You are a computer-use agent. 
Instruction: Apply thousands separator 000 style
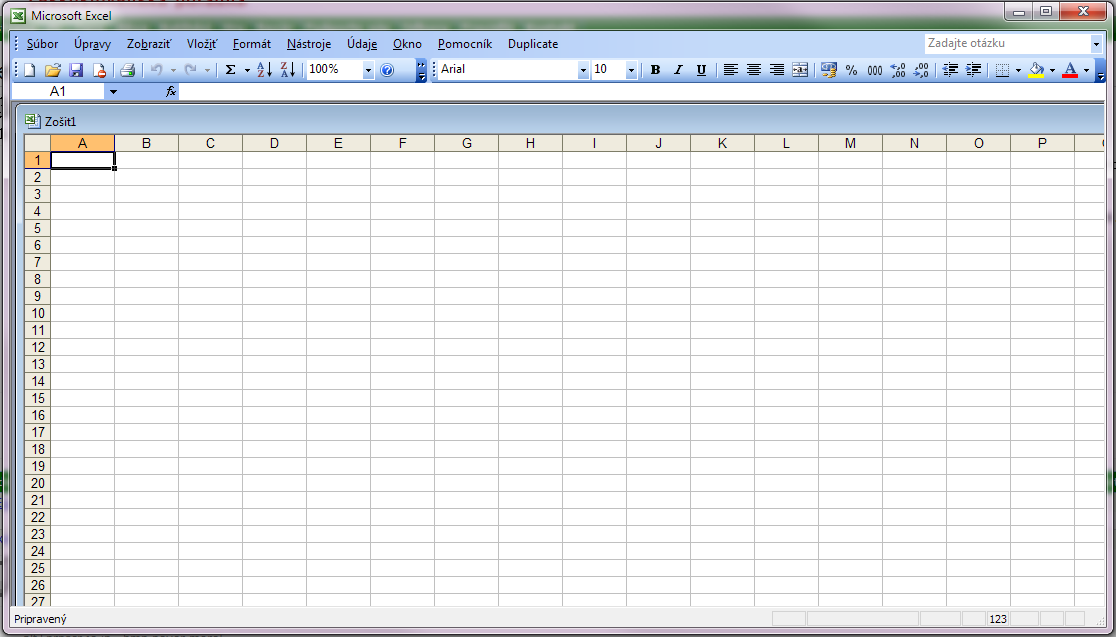coord(875,70)
